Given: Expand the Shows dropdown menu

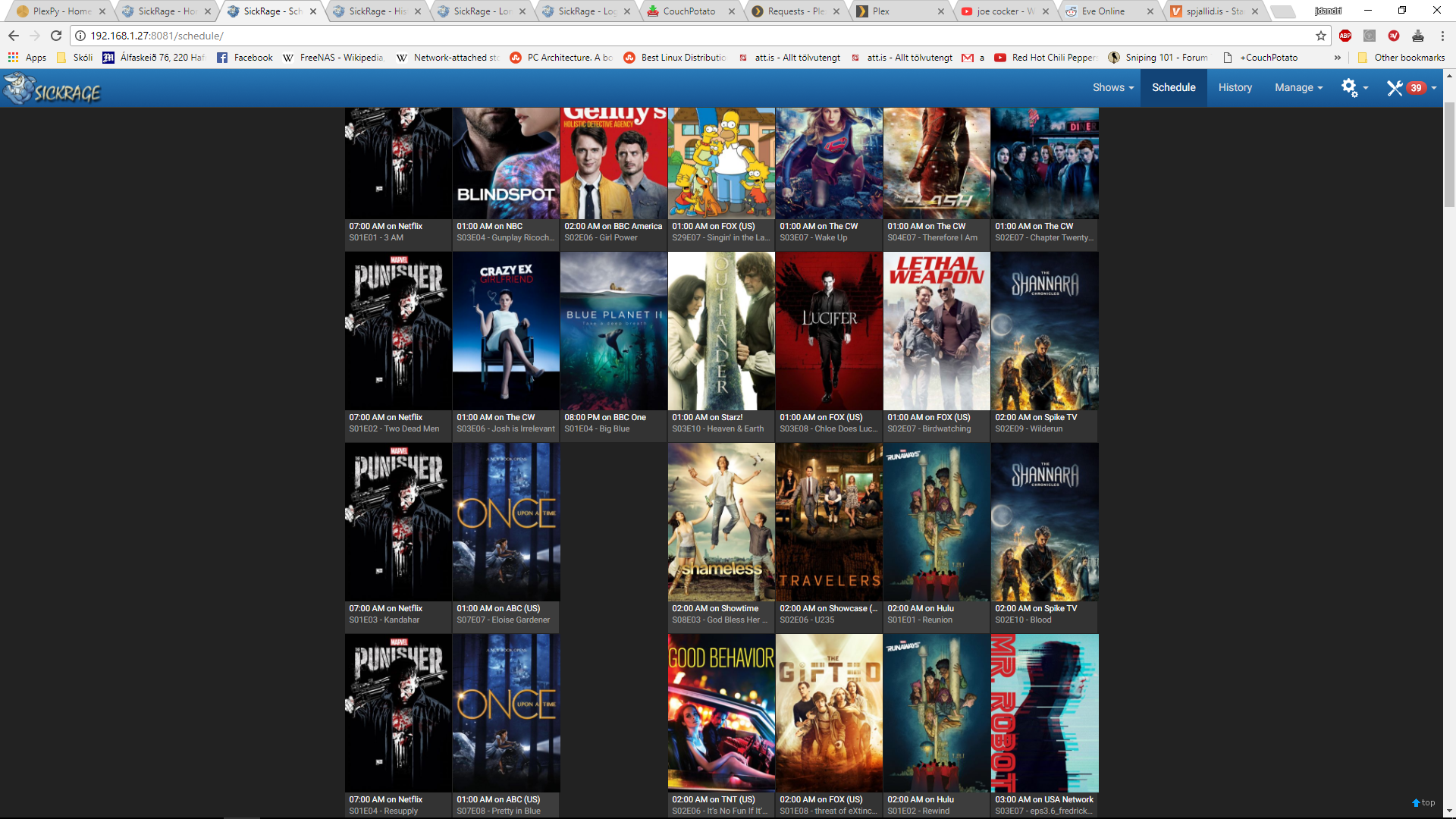Looking at the screenshot, I should [1112, 88].
